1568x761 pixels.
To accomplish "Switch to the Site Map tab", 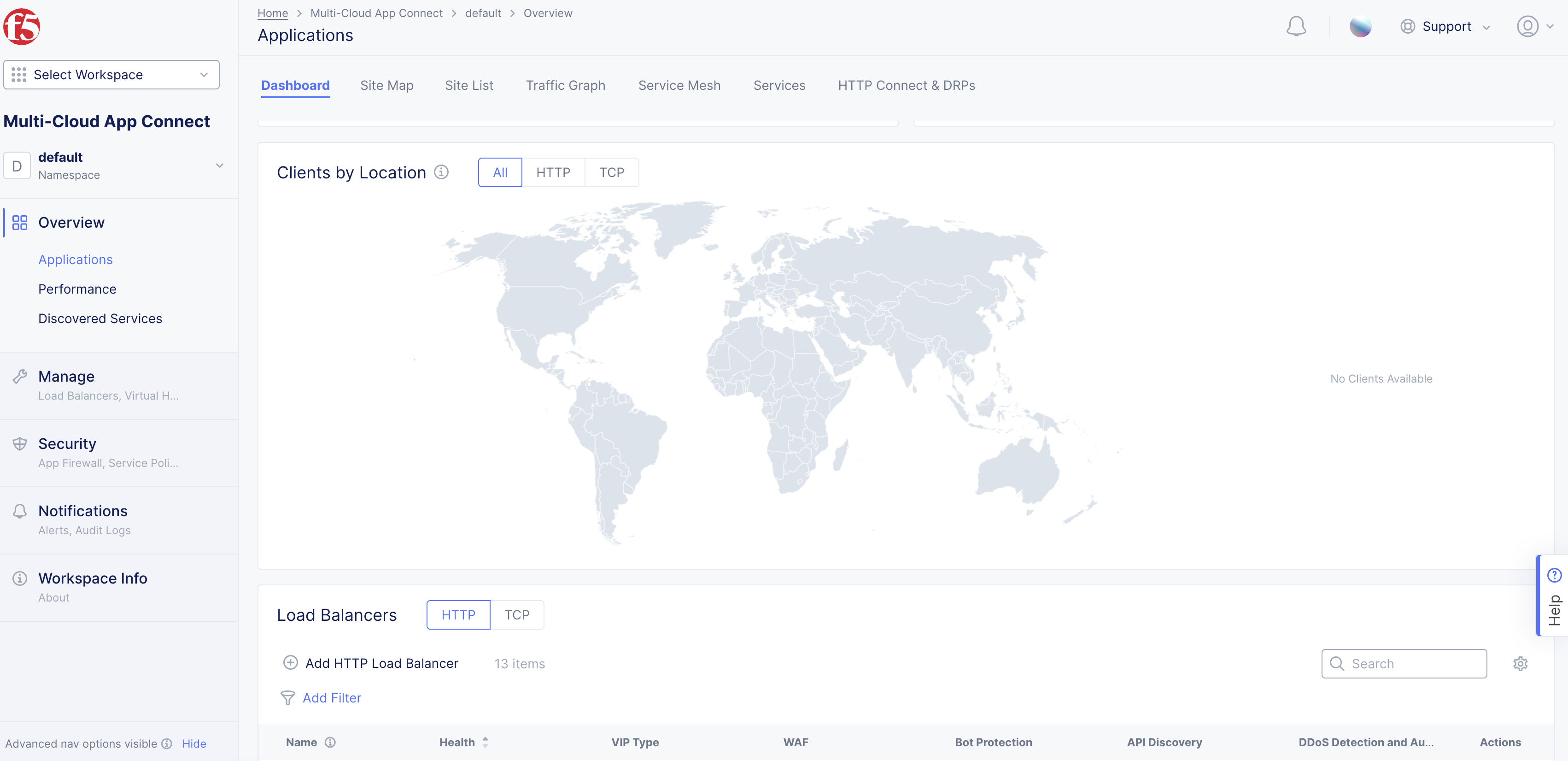I will click(386, 85).
